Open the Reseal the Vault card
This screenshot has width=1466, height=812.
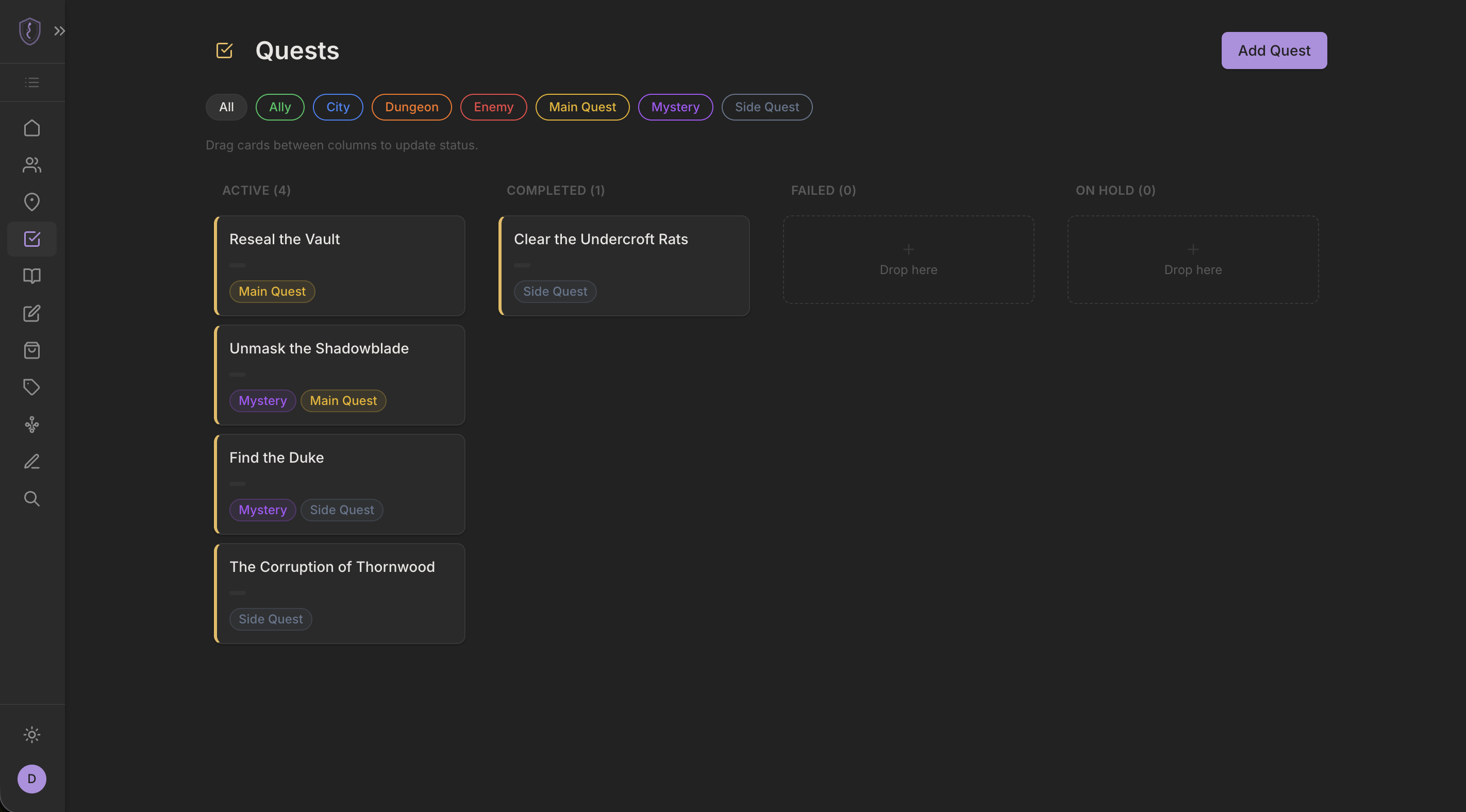pyautogui.click(x=340, y=266)
